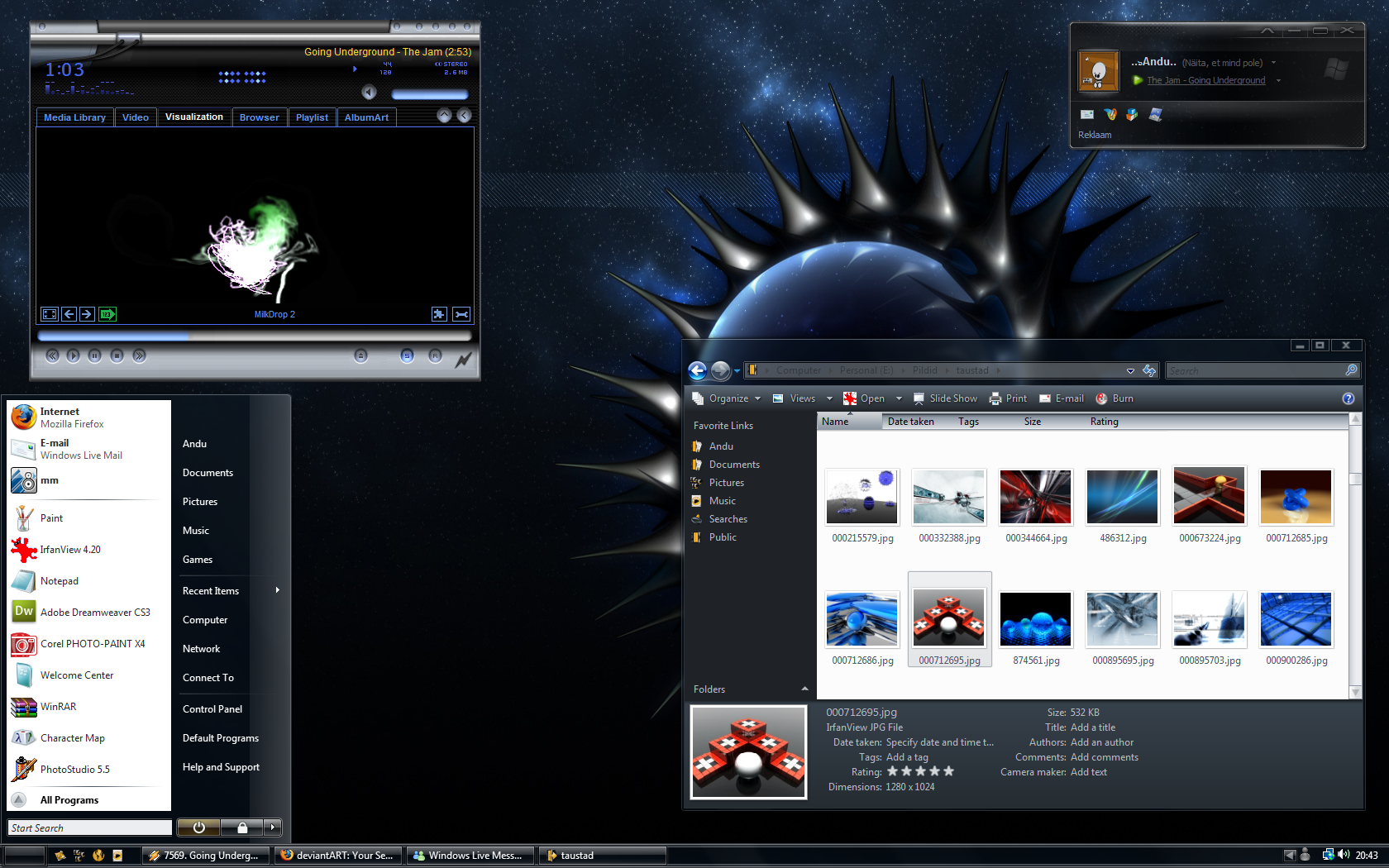This screenshot has height=868, width=1389.
Task: Open visualization plugin puzzle icon
Action: (x=439, y=314)
